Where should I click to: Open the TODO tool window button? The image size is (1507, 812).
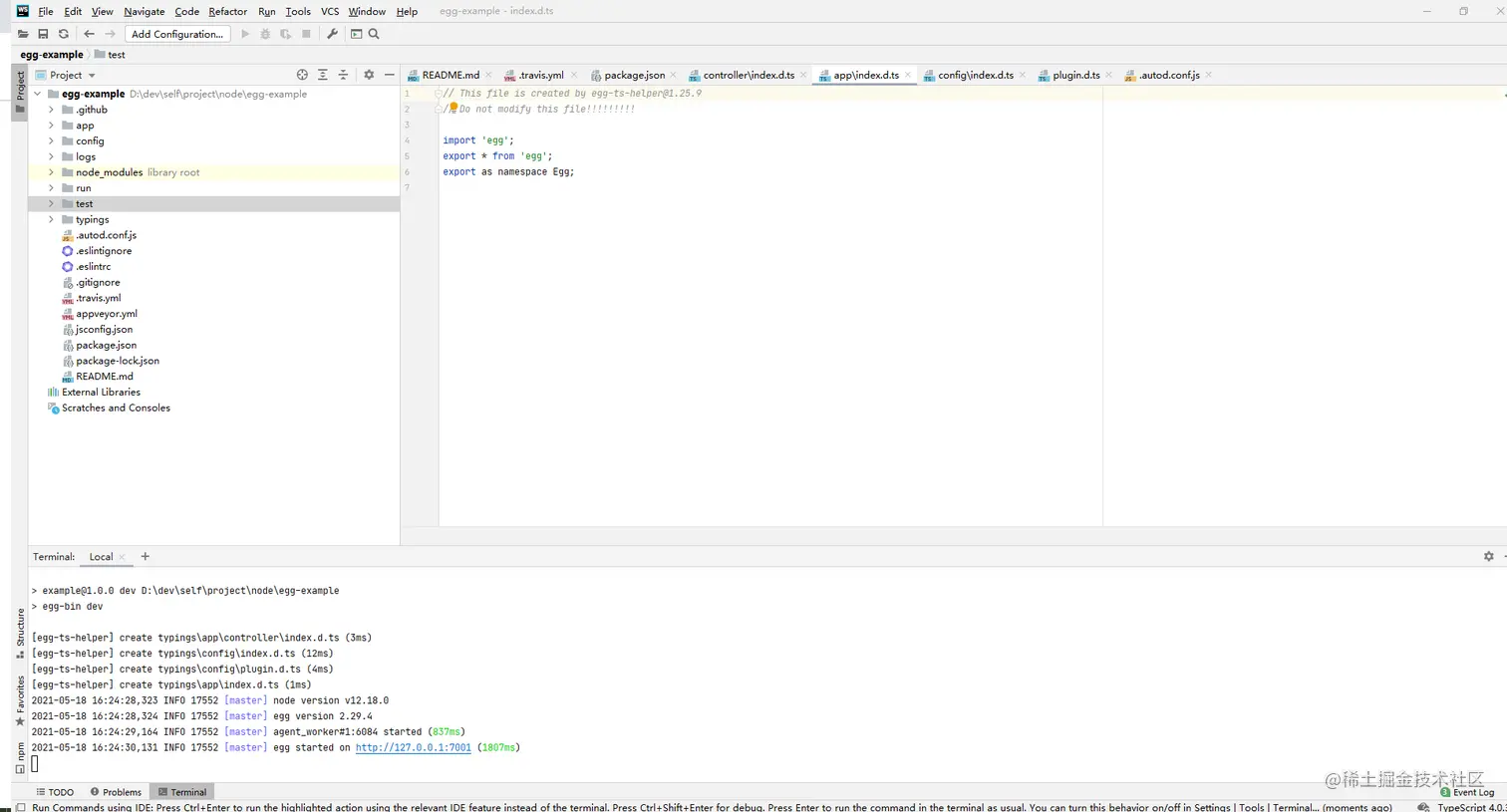click(x=55, y=792)
